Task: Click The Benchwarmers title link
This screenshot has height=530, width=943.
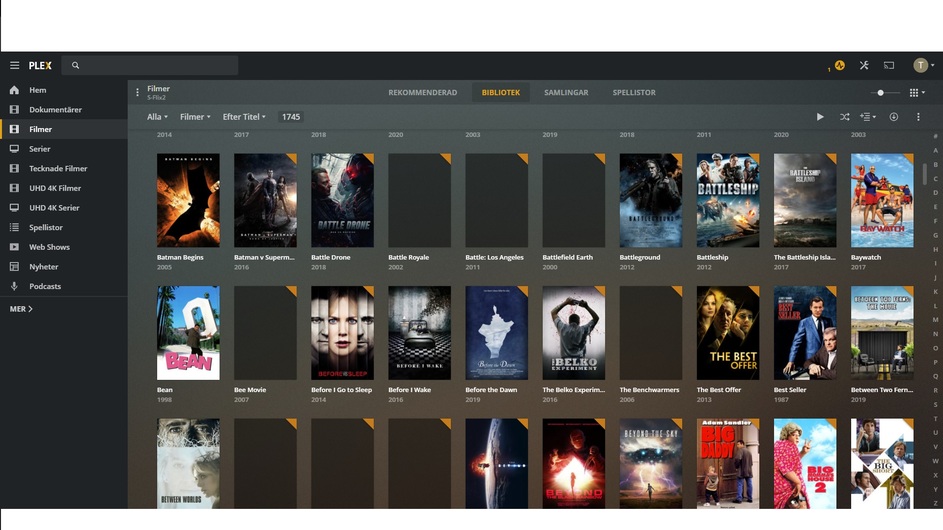Action: (649, 390)
